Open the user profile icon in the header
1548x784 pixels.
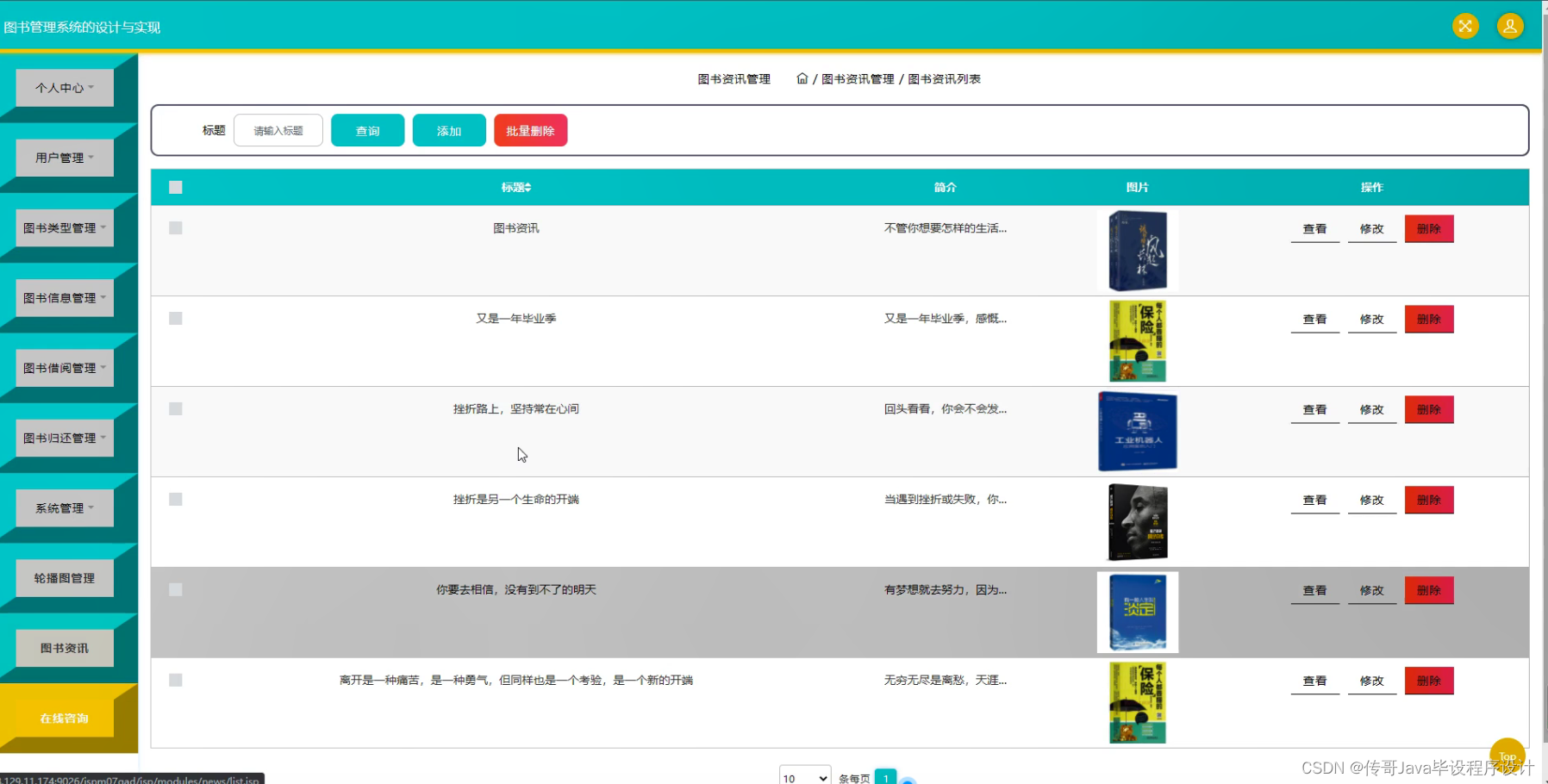1509,26
